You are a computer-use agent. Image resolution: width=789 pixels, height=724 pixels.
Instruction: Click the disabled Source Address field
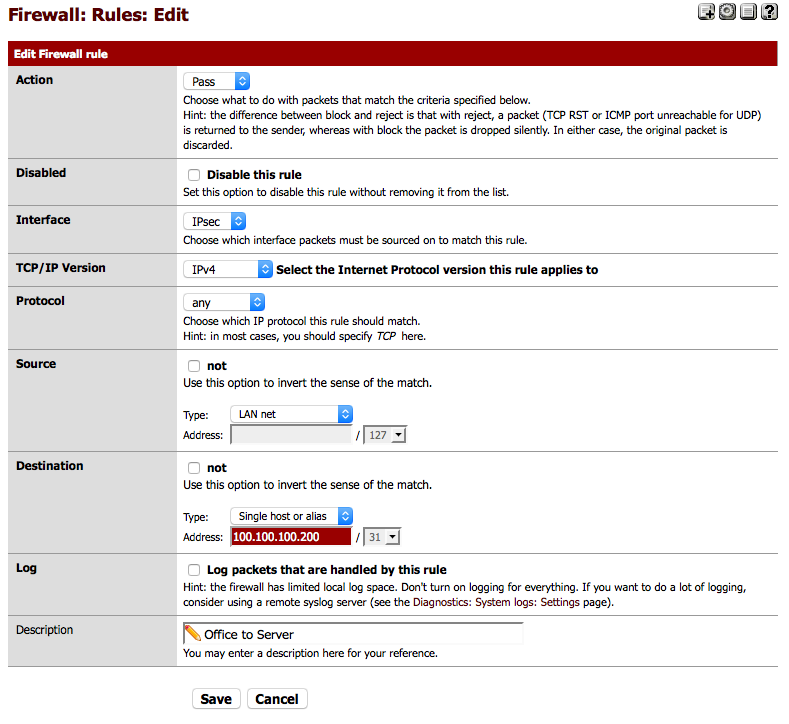291,435
